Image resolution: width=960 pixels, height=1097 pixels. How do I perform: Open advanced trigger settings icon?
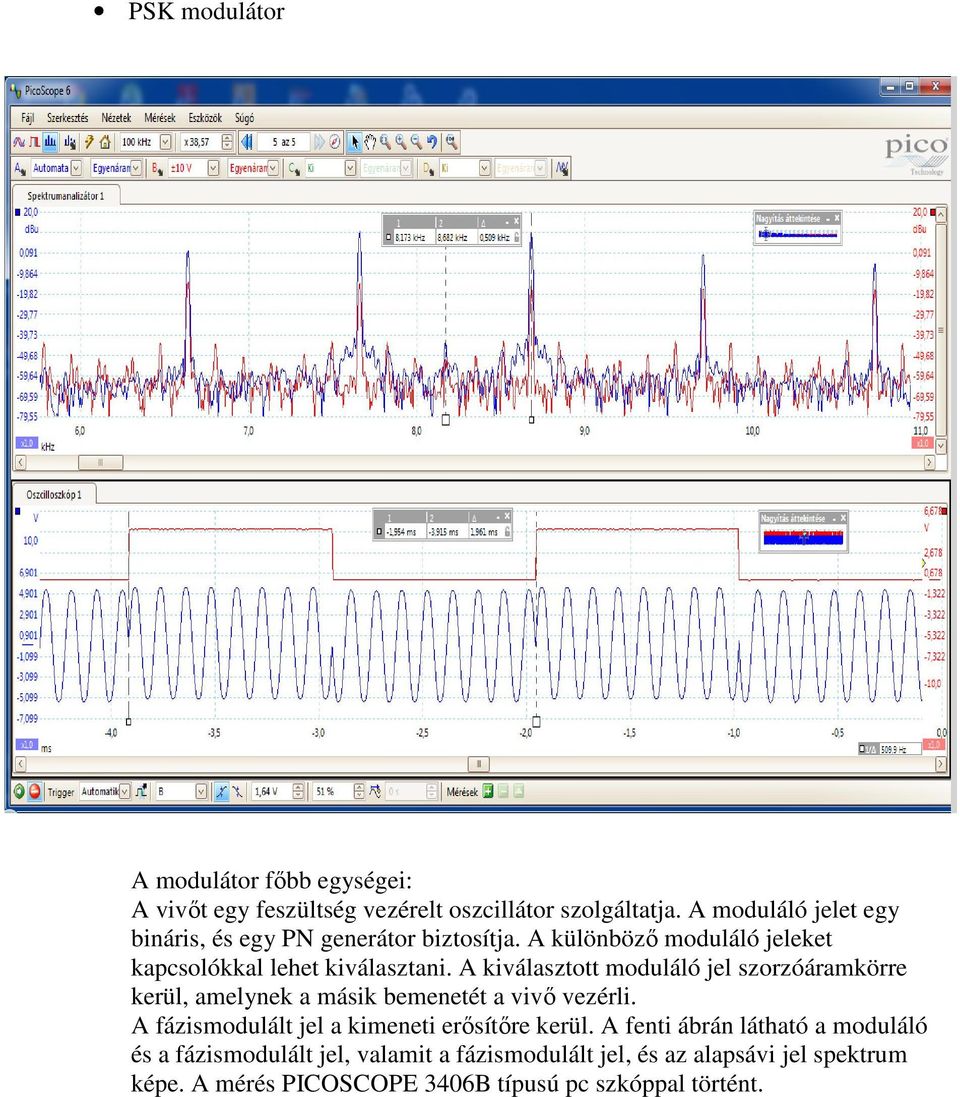[x=141, y=791]
